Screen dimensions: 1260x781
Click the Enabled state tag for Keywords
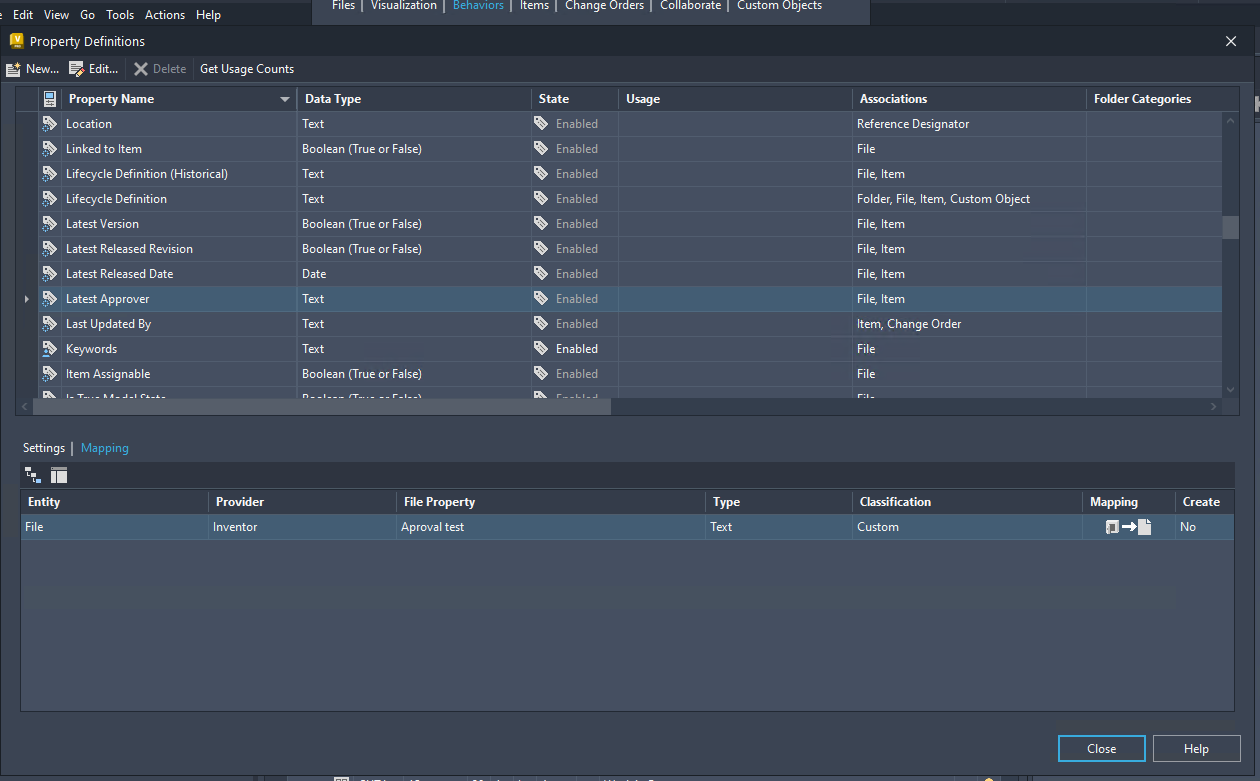pos(541,349)
